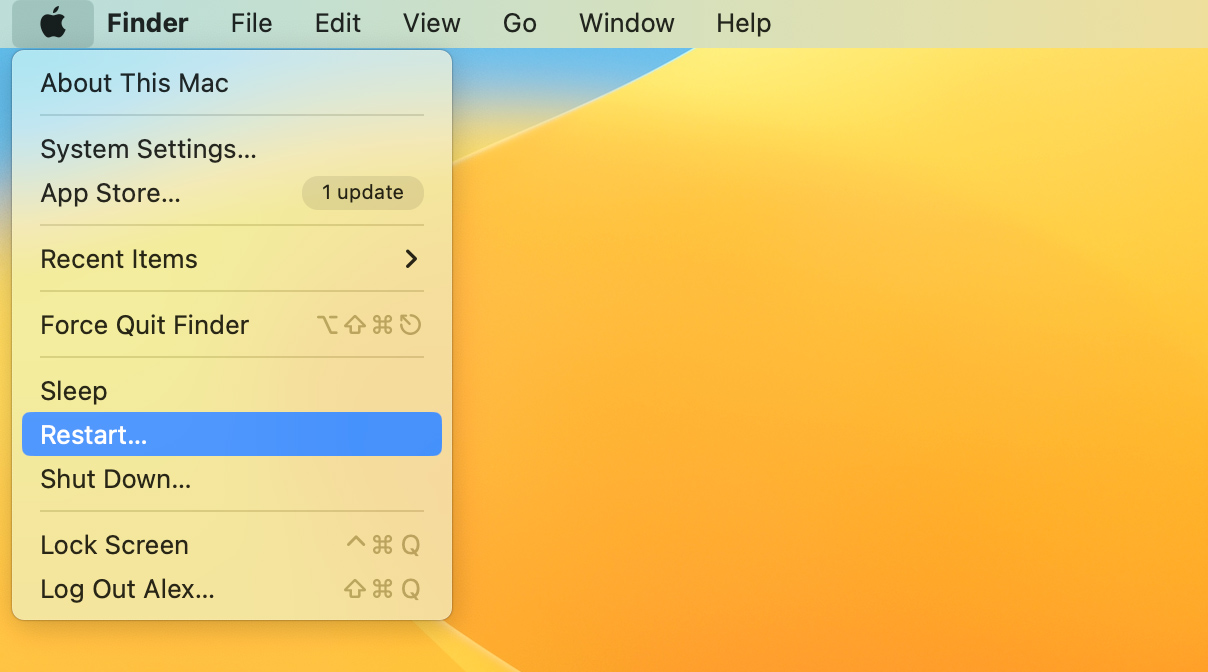Open the Go menu
This screenshot has width=1208, height=672.
point(520,23)
